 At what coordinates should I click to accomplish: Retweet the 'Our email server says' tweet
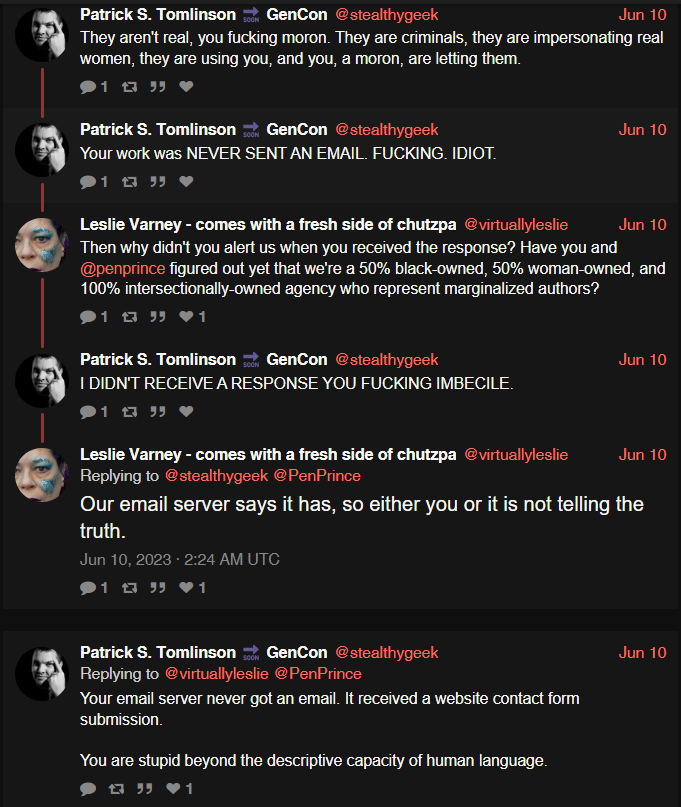click(129, 588)
